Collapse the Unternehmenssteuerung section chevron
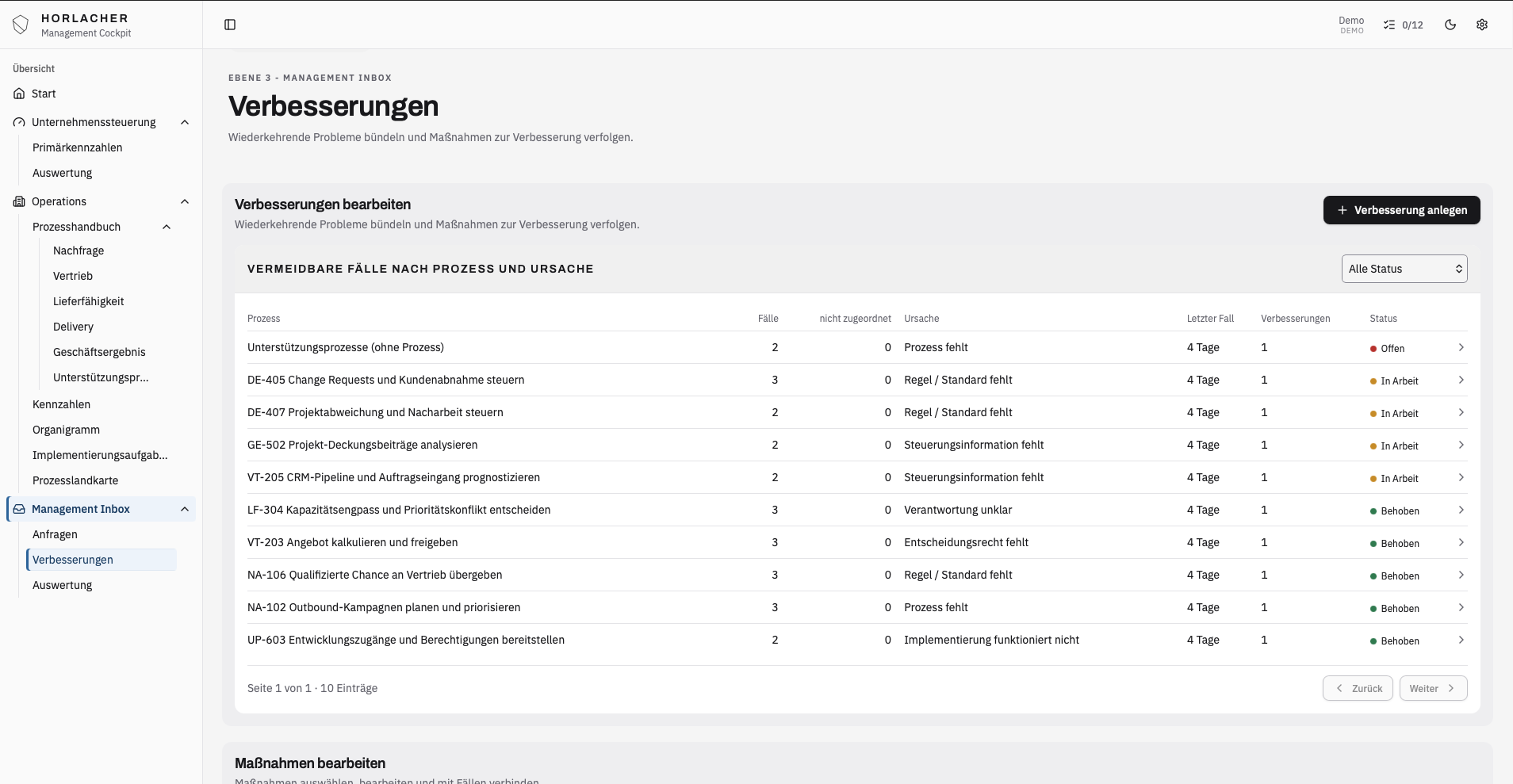Screen dimensions: 1513x784 185,122
